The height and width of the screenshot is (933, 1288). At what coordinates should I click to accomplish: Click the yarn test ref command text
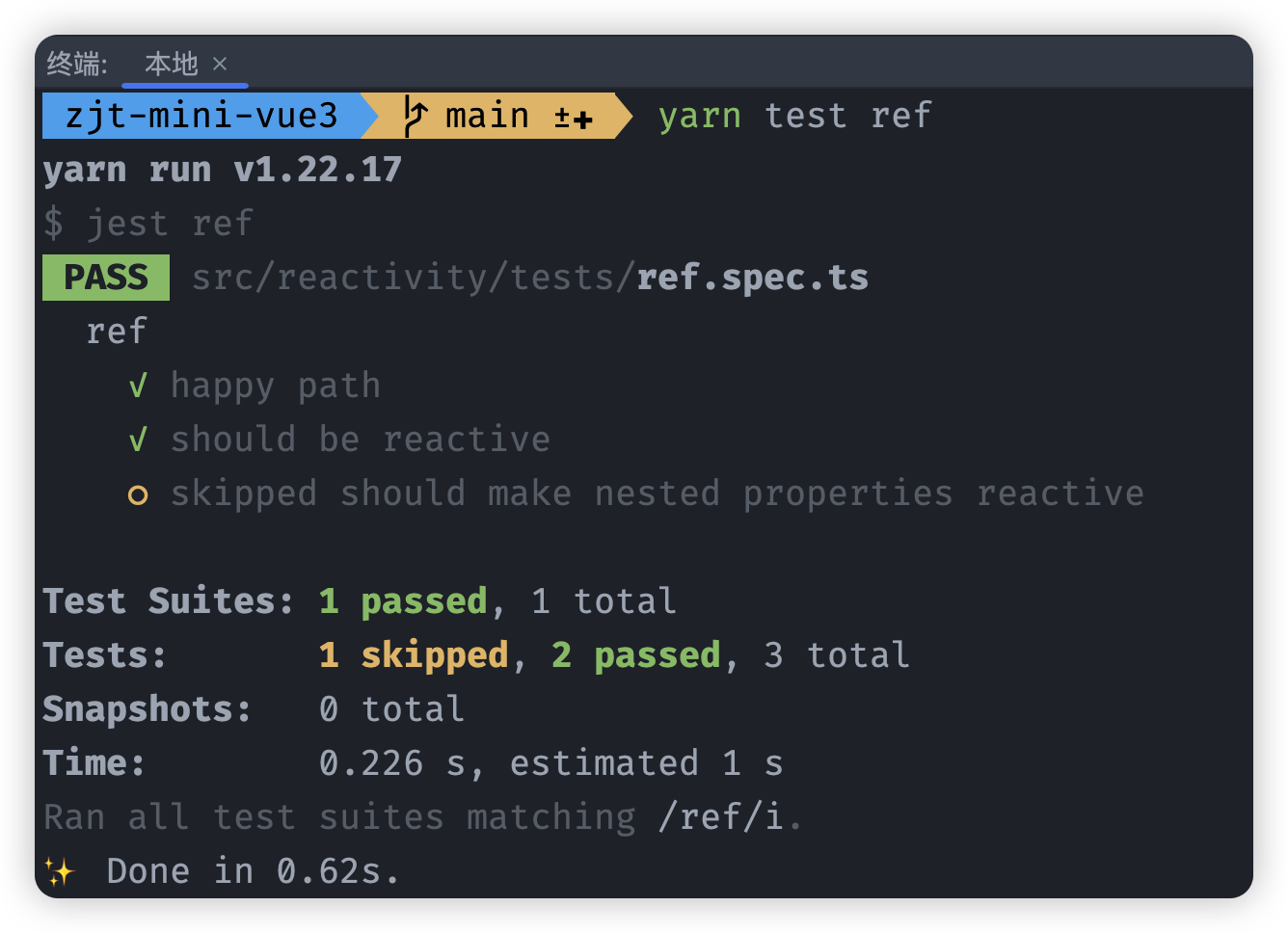tap(794, 117)
